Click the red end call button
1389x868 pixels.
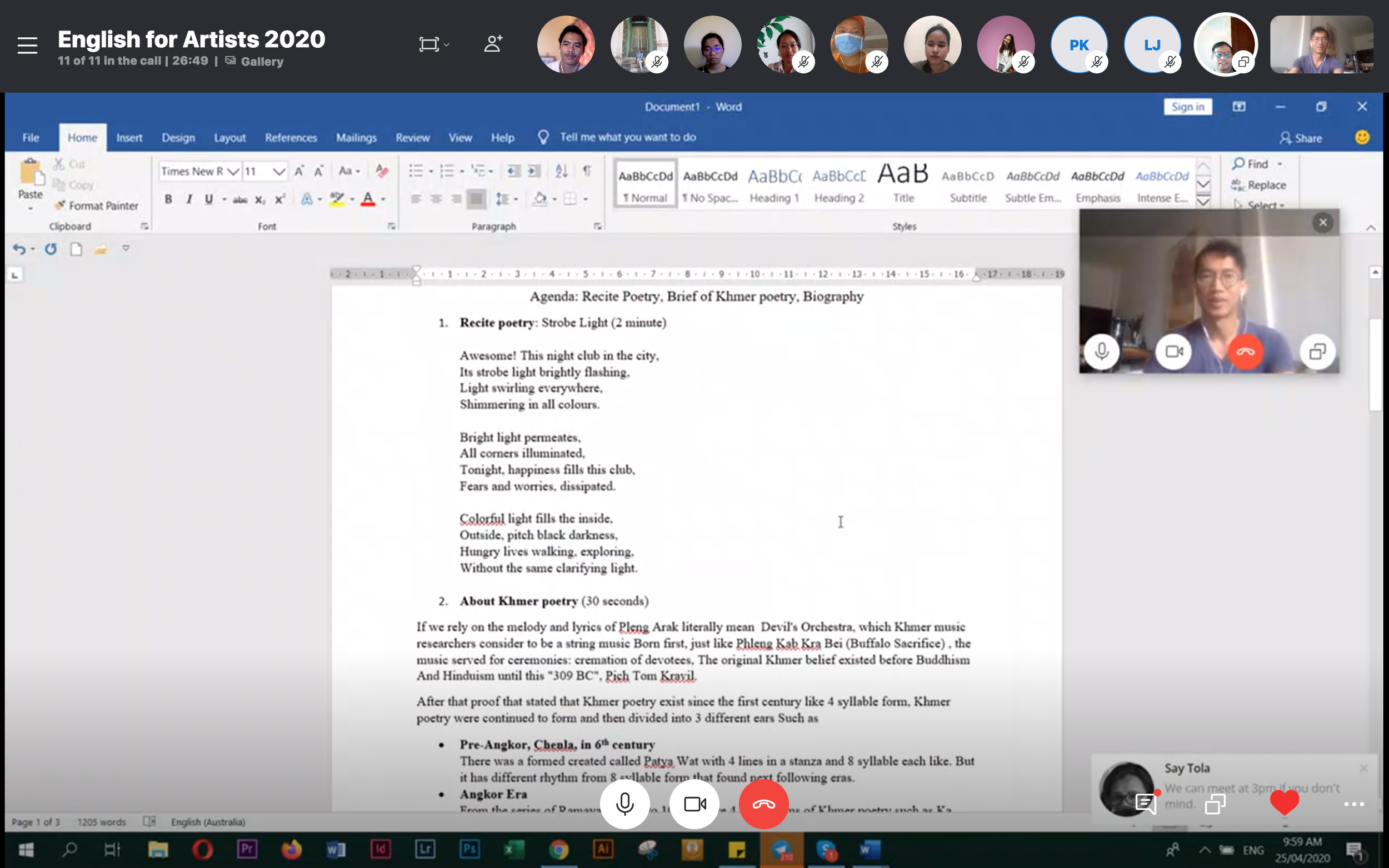pyautogui.click(x=764, y=804)
